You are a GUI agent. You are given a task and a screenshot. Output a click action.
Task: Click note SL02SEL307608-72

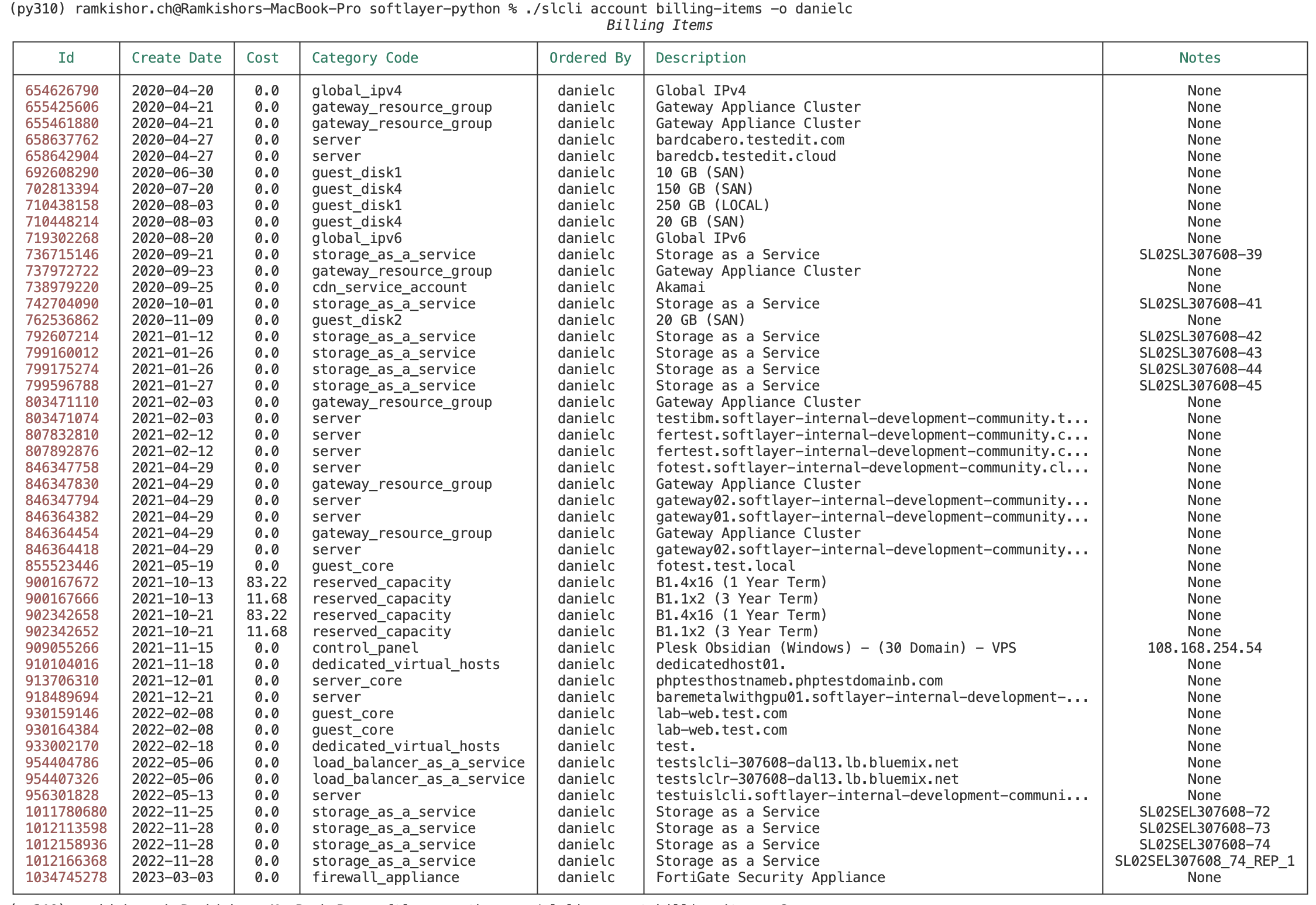point(1204,812)
